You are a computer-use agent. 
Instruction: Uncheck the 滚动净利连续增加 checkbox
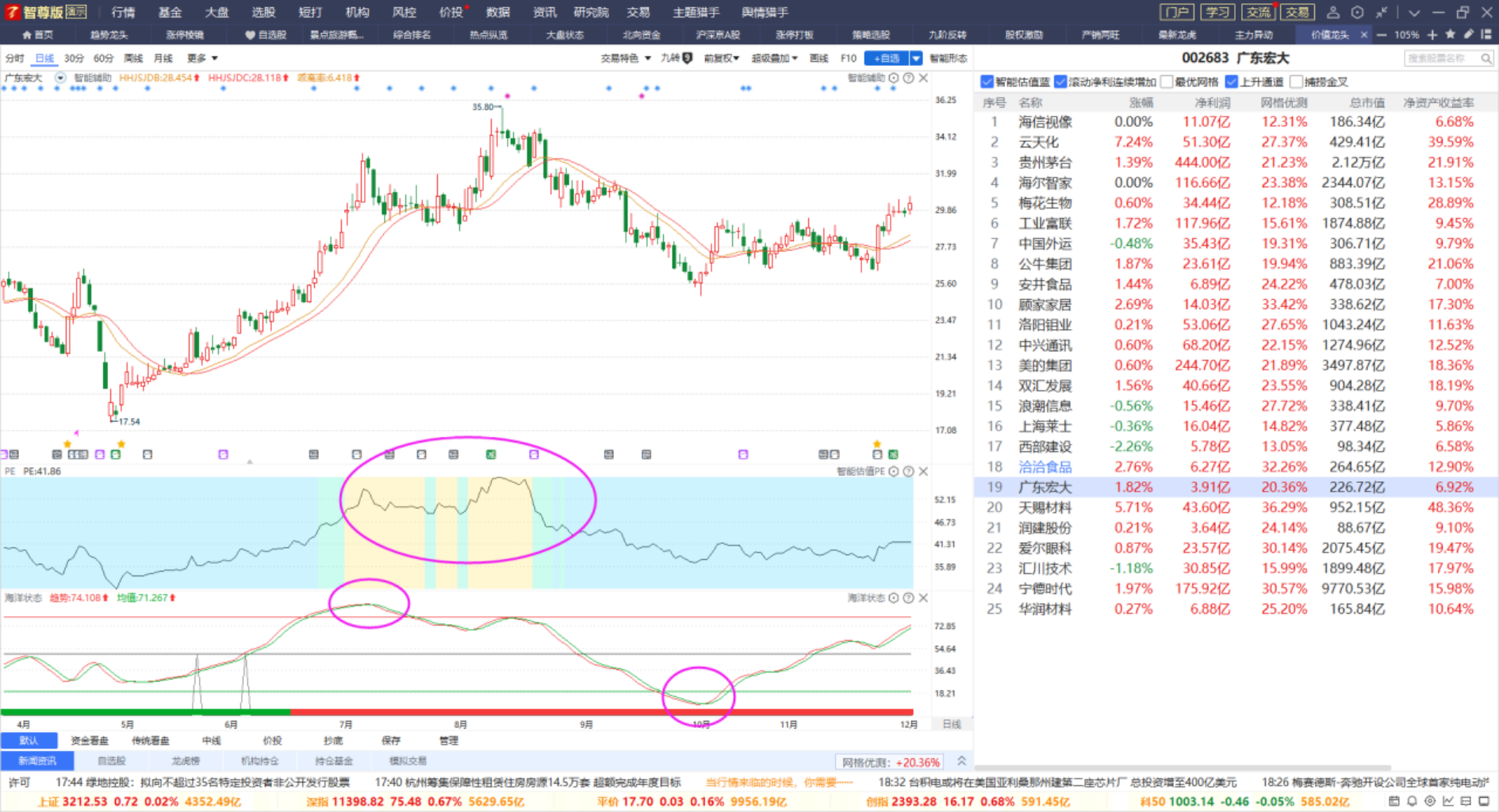pos(1060,82)
